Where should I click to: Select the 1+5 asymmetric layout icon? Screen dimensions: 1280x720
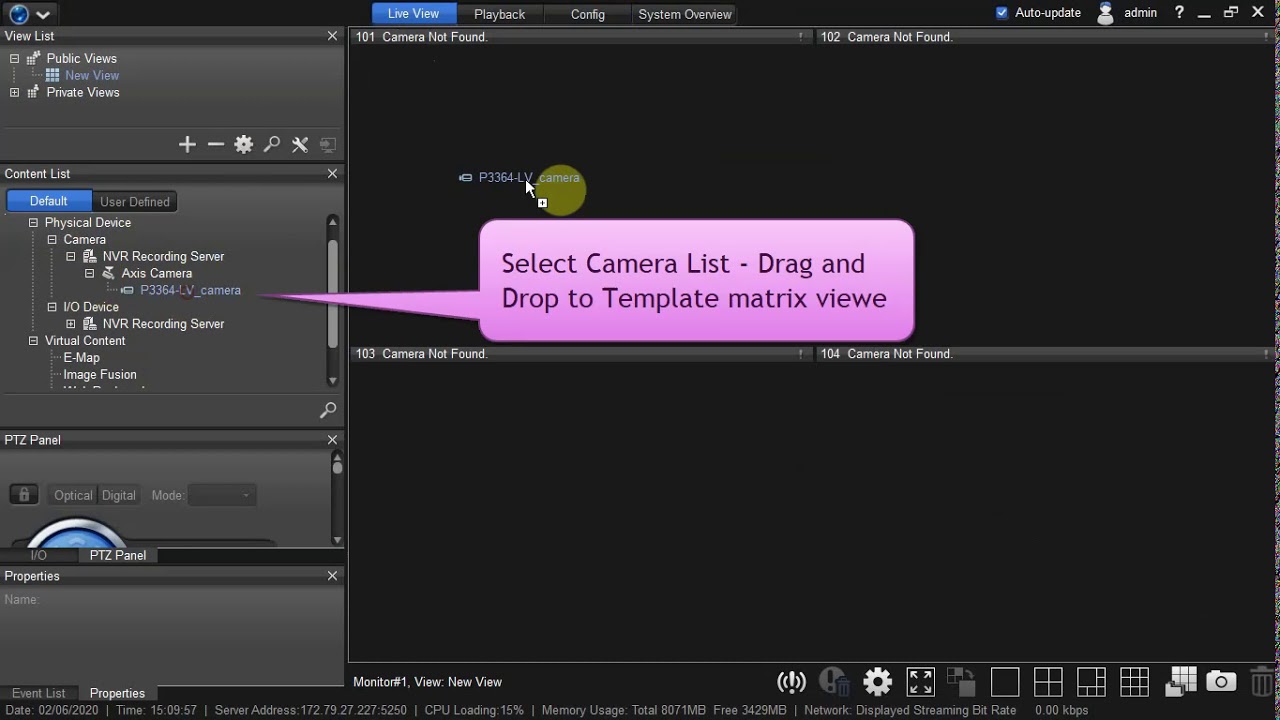click(1091, 682)
